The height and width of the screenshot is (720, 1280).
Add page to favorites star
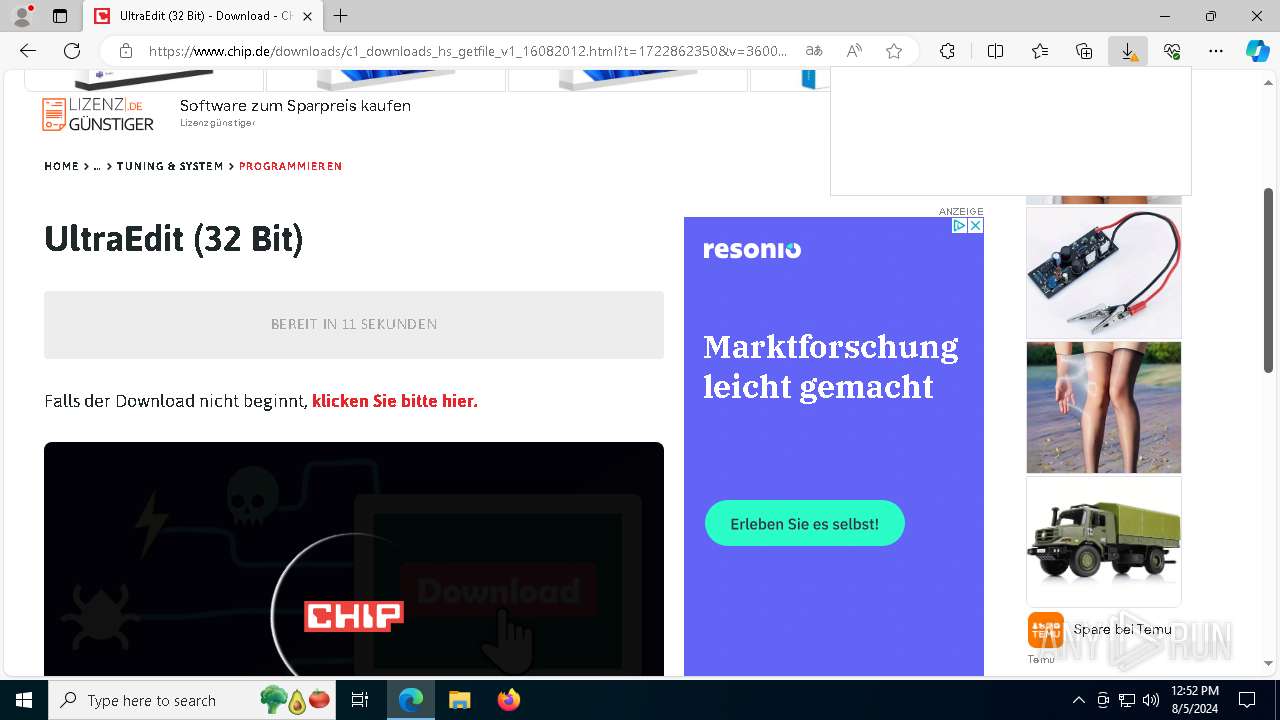[x=894, y=51]
